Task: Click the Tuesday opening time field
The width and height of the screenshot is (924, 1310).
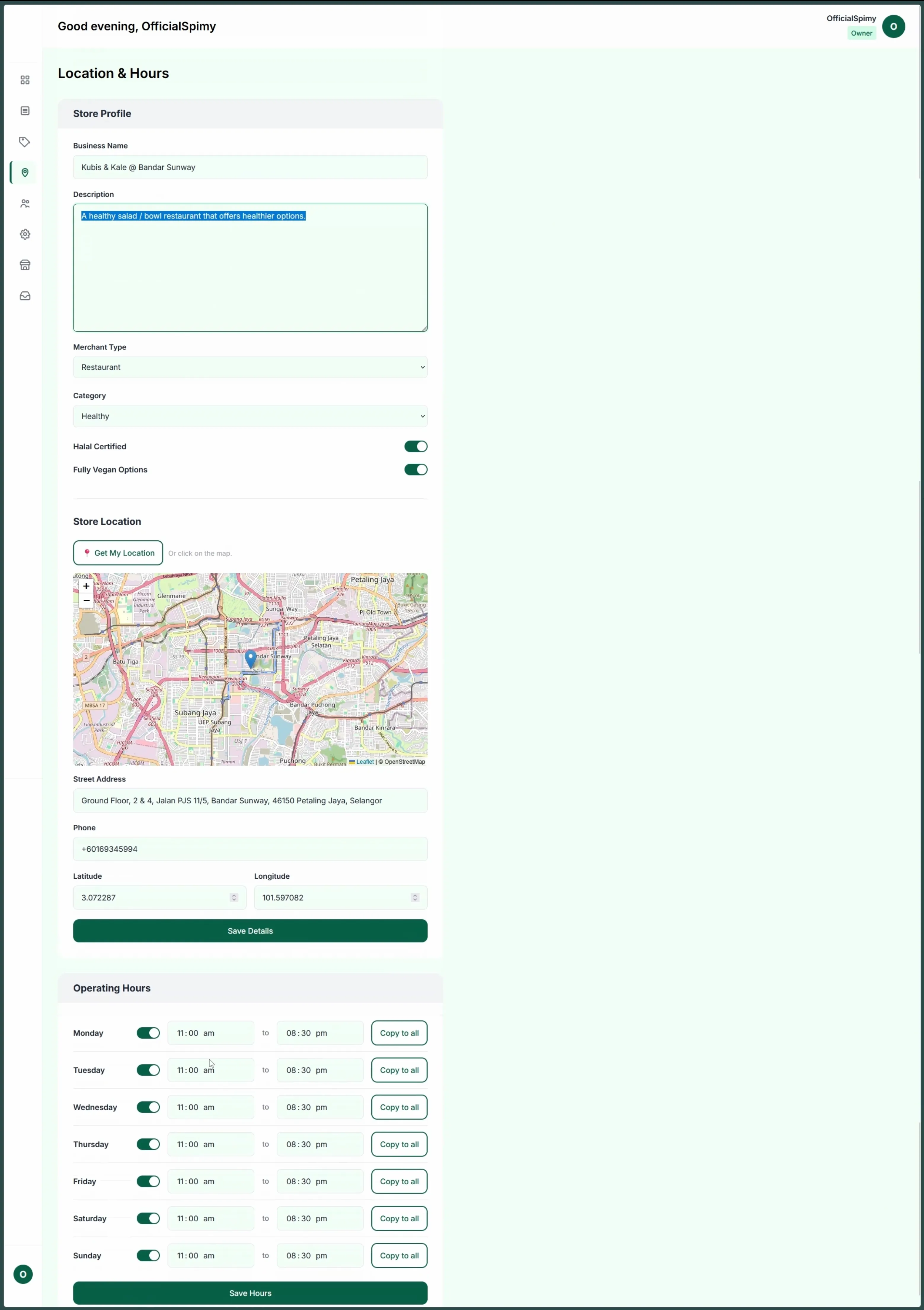Action: pyautogui.click(x=211, y=1070)
